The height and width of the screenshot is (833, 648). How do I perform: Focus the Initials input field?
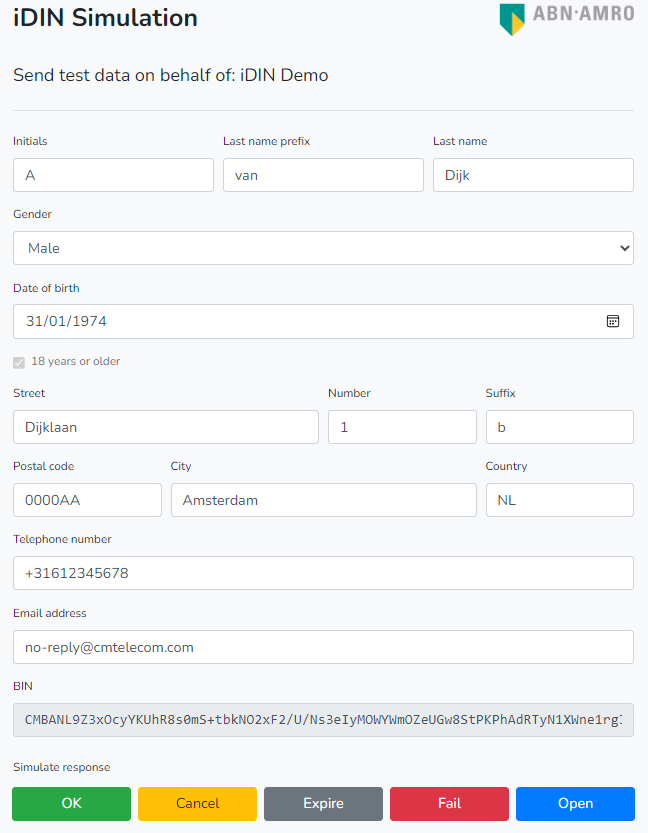(x=114, y=175)
